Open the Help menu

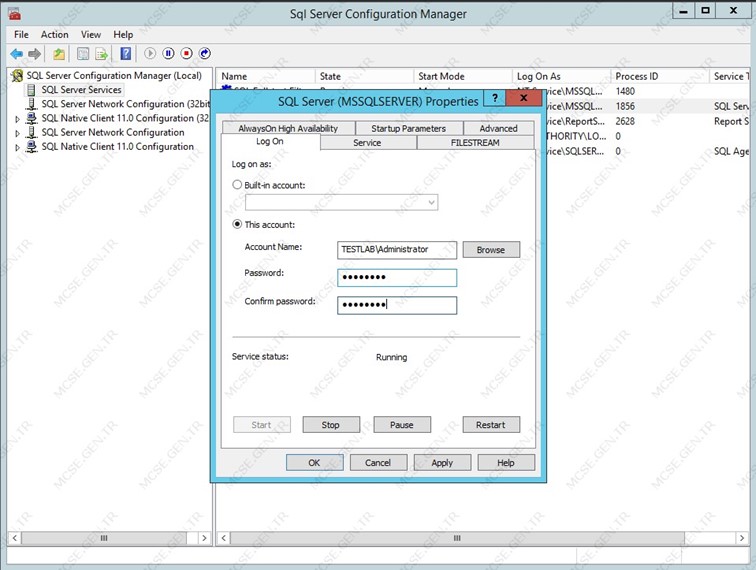123,35
